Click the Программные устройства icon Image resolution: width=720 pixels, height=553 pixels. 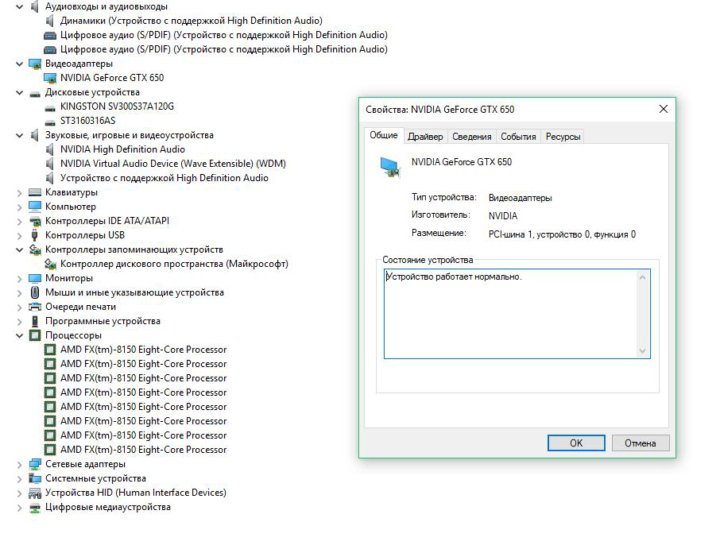pyautogui.click(x=34, y=321)
